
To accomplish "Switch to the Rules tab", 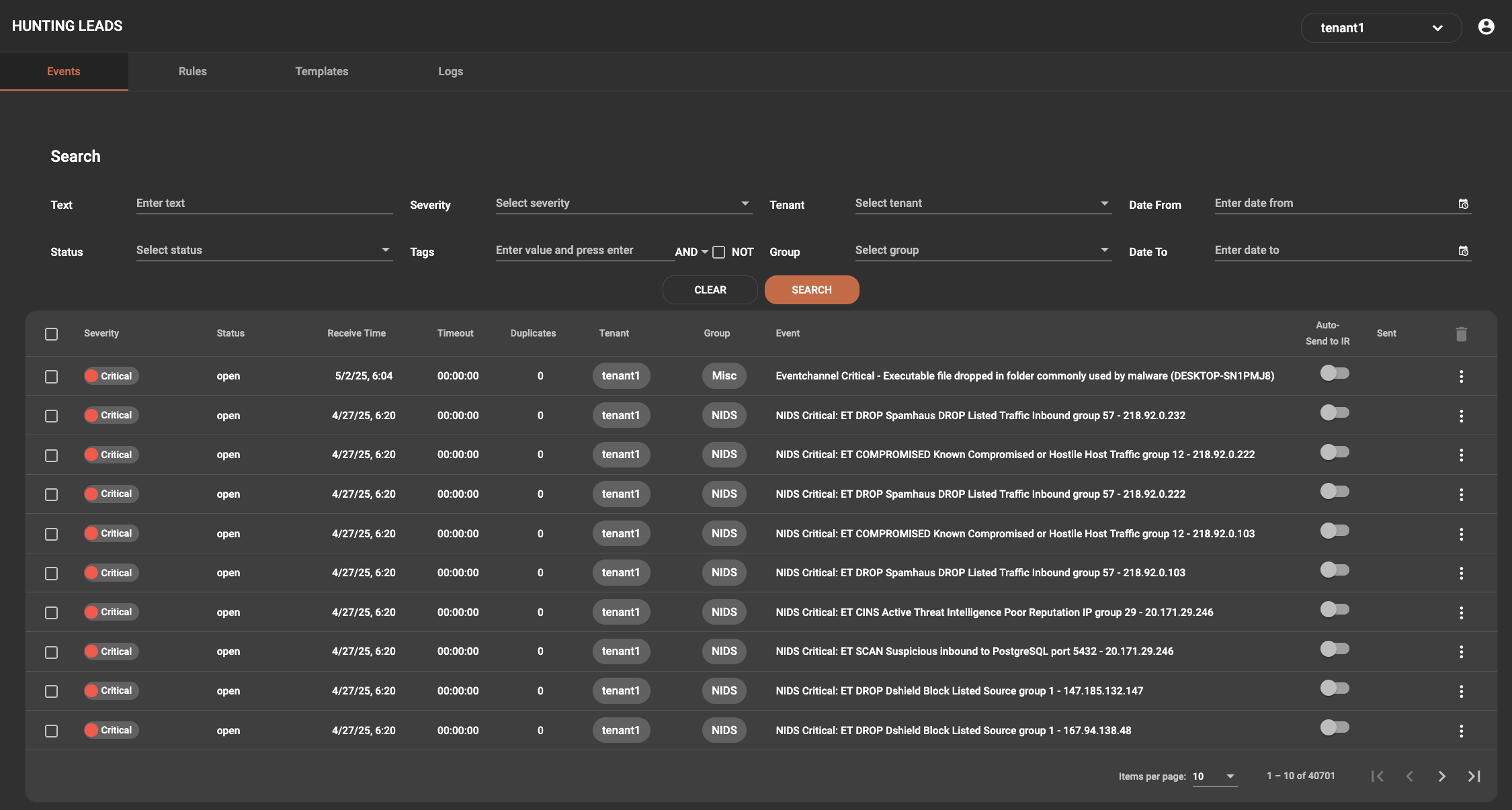I will click(192, 71).
